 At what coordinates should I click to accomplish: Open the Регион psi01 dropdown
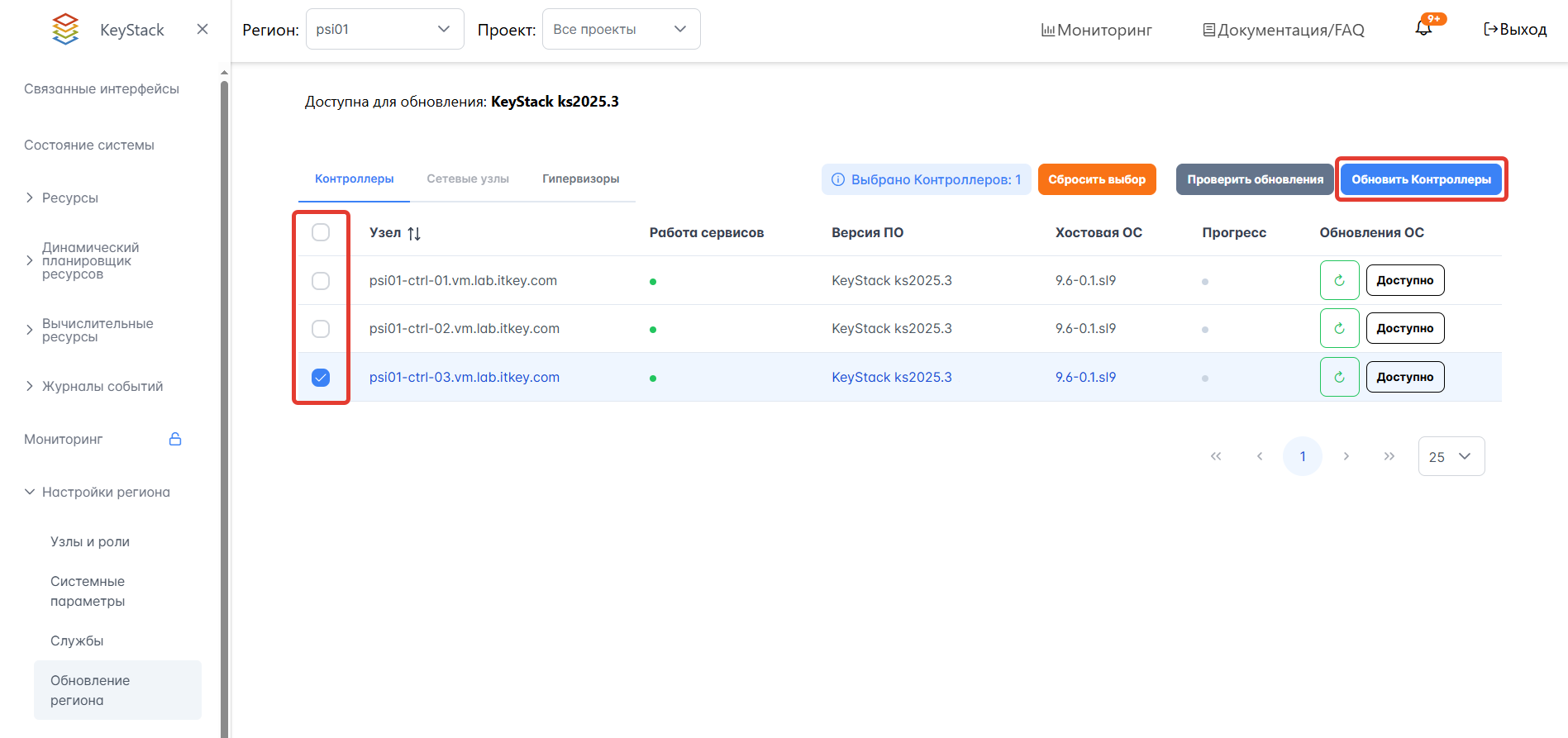click(384, 29)
